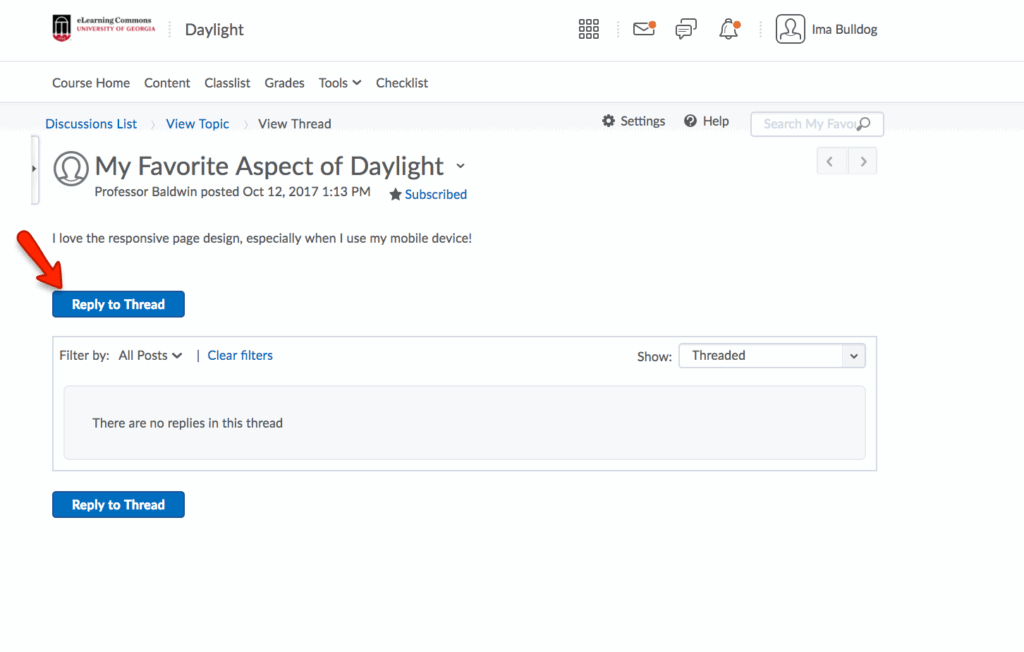Screen dimensions: 1024x652
Task: Click the eLearning Commons UGA logo
Action: 102,29
